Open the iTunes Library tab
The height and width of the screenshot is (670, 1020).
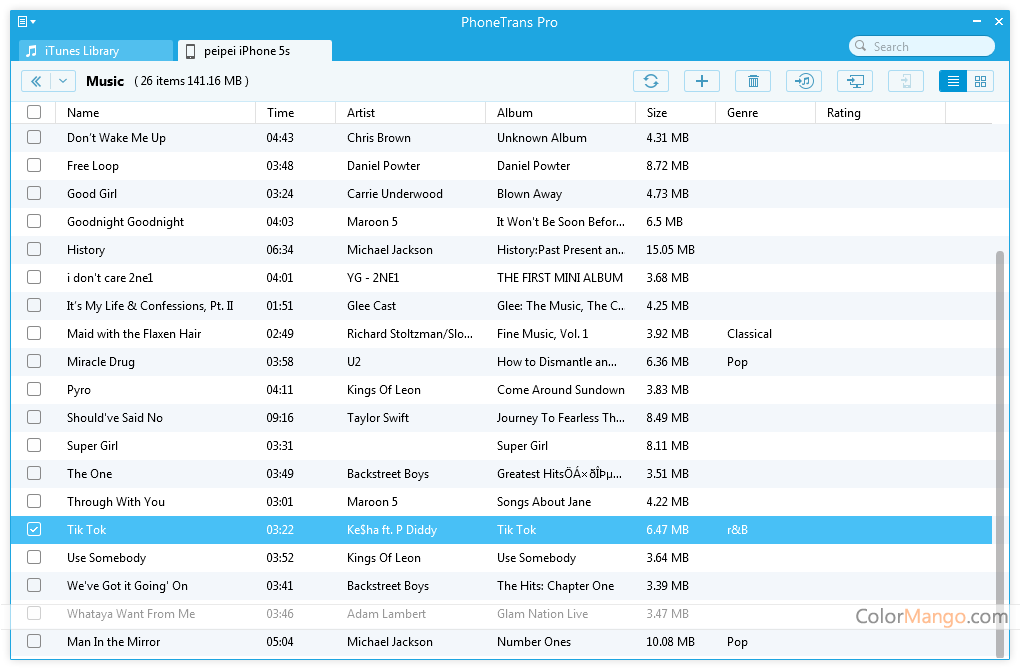pyautogui.click(x=96, y=51)
